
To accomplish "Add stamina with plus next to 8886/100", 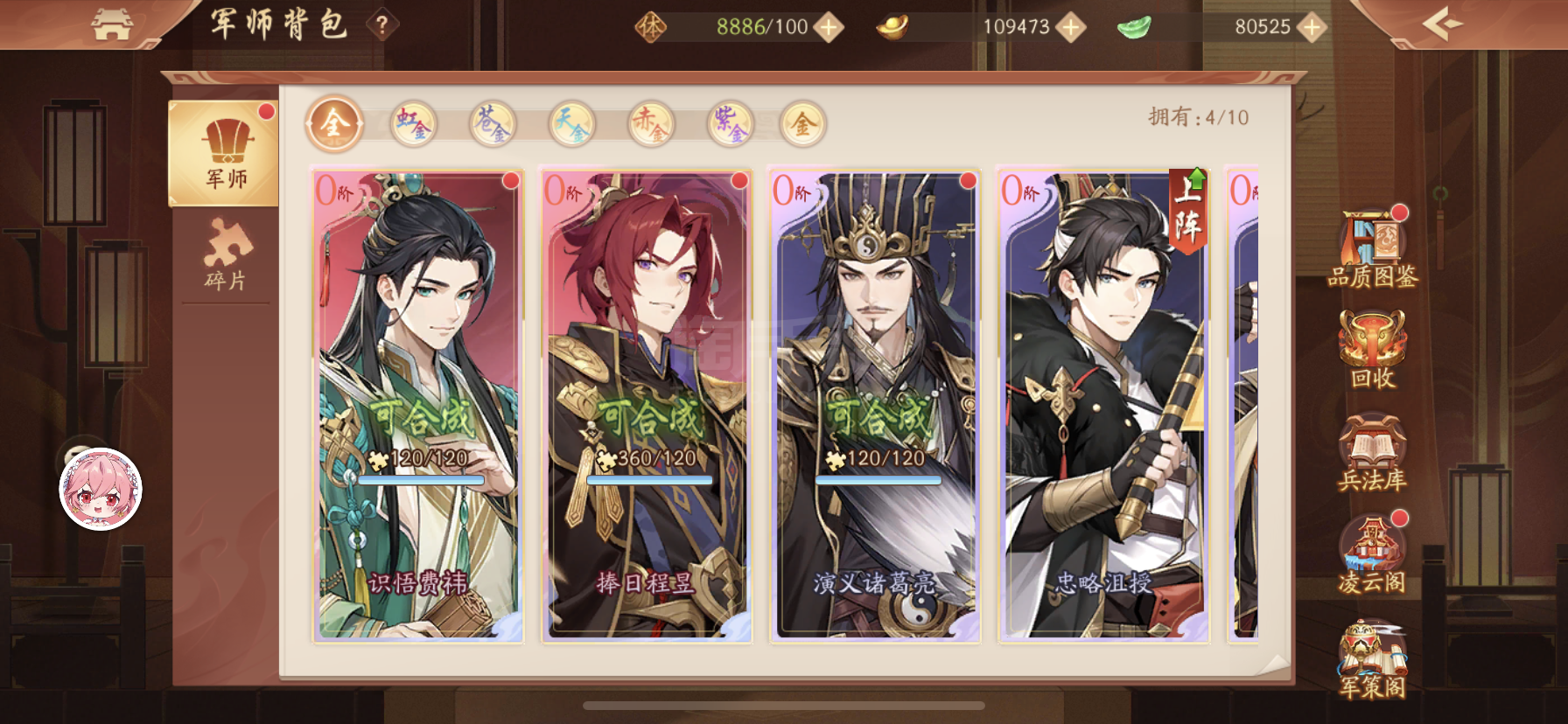I will pyautogui.click(x=828, y=27).
